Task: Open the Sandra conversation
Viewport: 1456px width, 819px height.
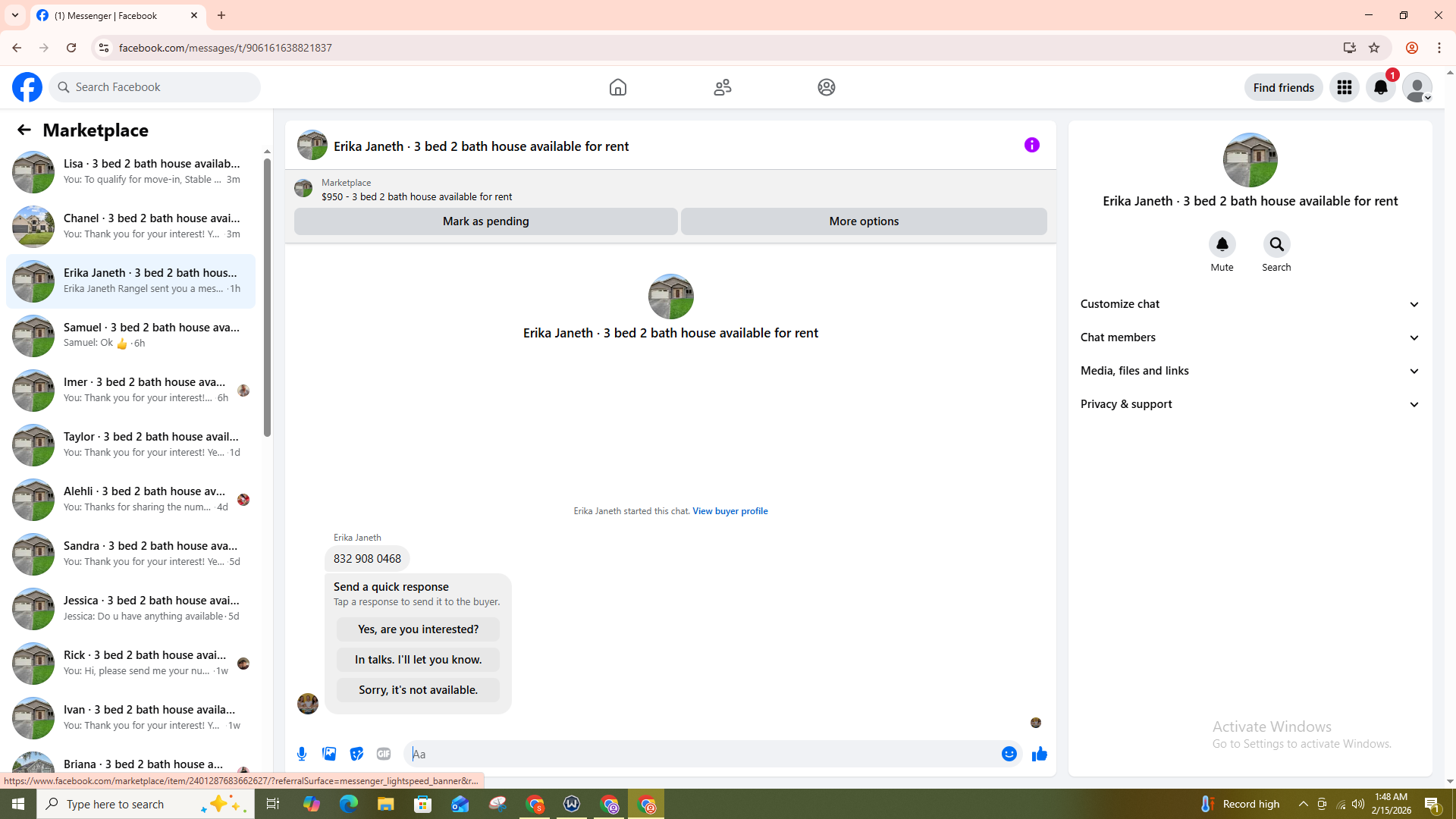Action: [130, 554]
